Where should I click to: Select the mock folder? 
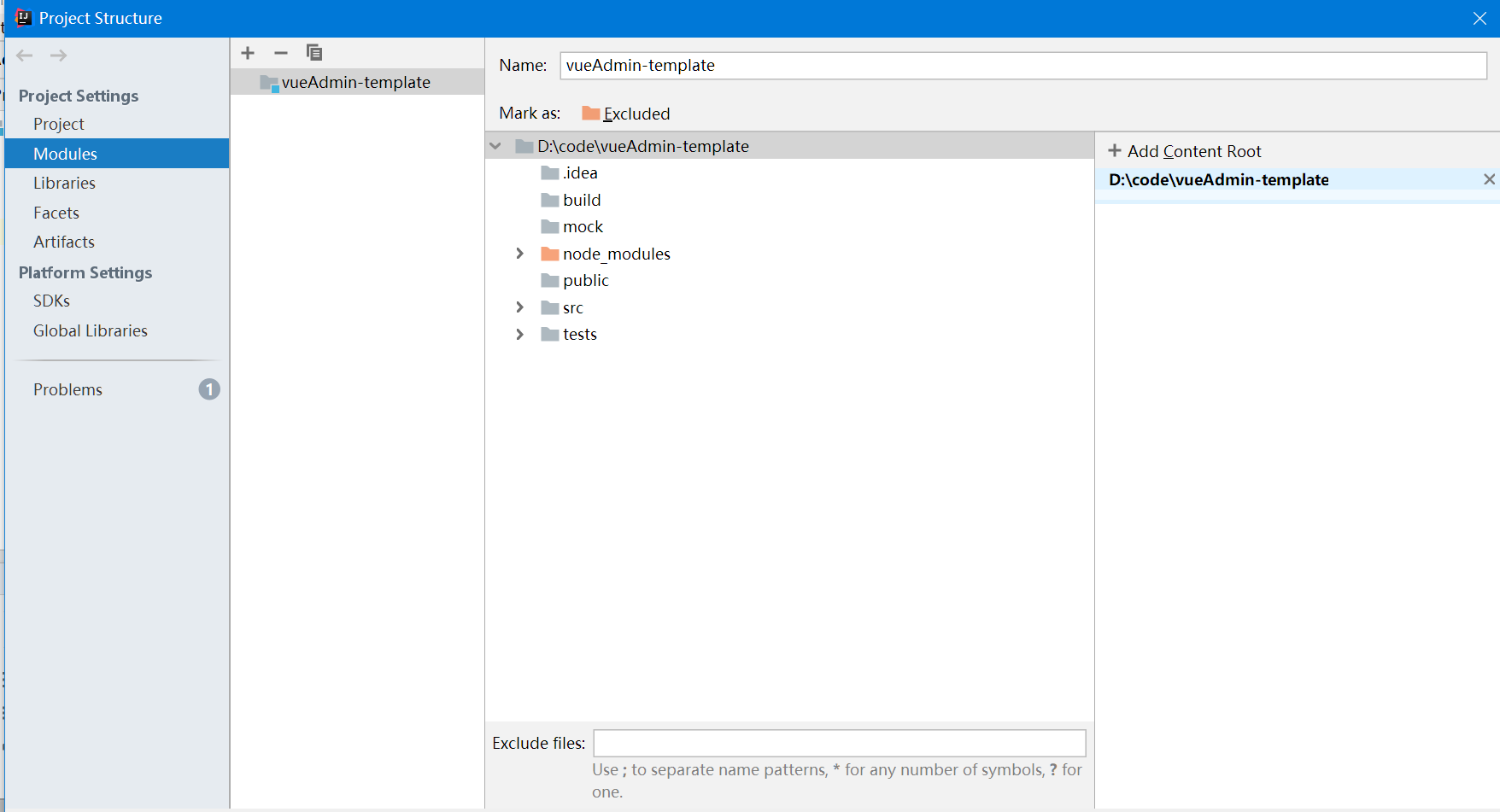click(572, 226)
